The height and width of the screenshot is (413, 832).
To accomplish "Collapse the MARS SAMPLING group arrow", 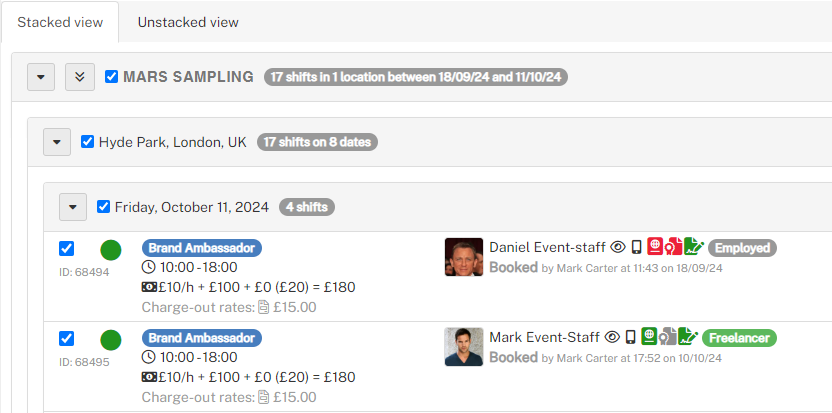I will pyautogui.click(x=41, y=77).
